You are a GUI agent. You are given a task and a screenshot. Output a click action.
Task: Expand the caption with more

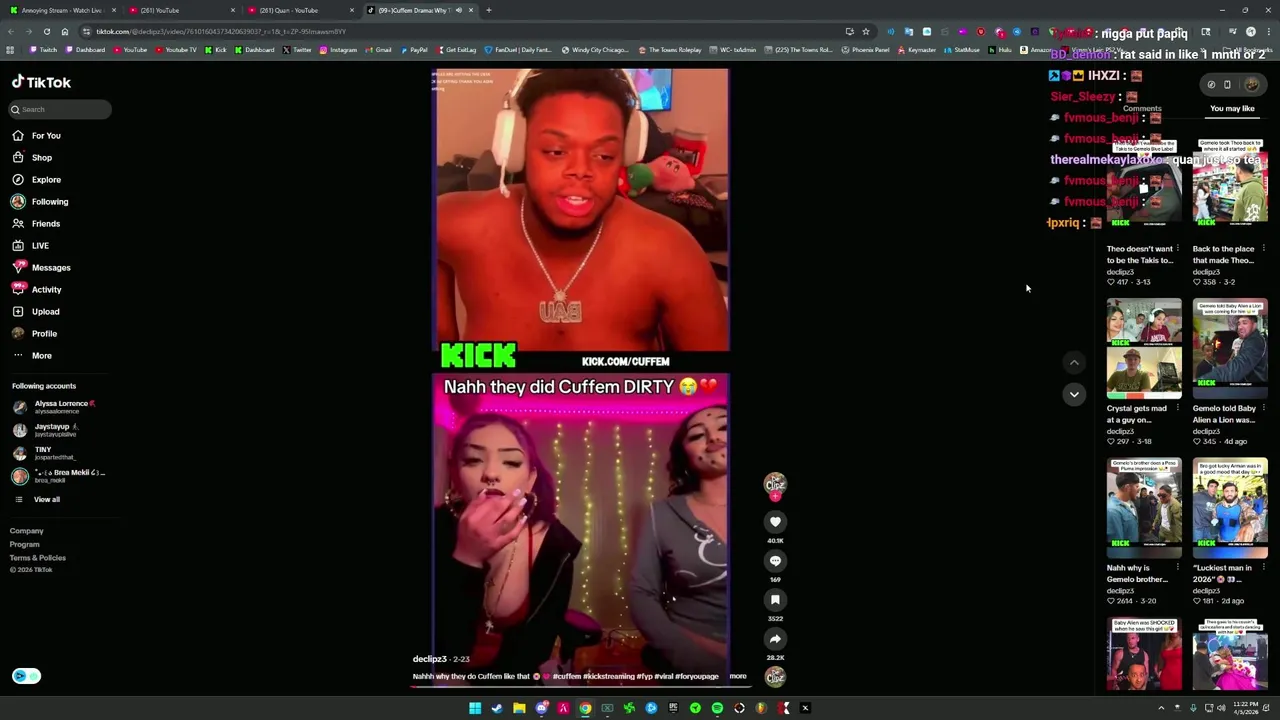[x=738, y=676]
